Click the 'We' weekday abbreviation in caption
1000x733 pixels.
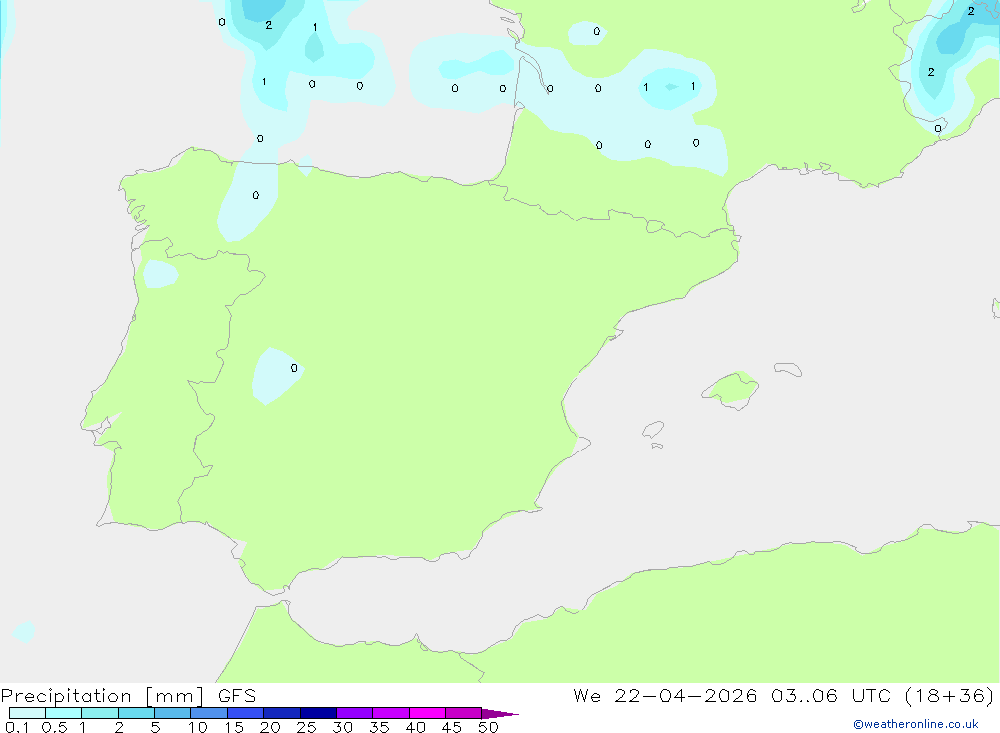(x=587, y=696)
